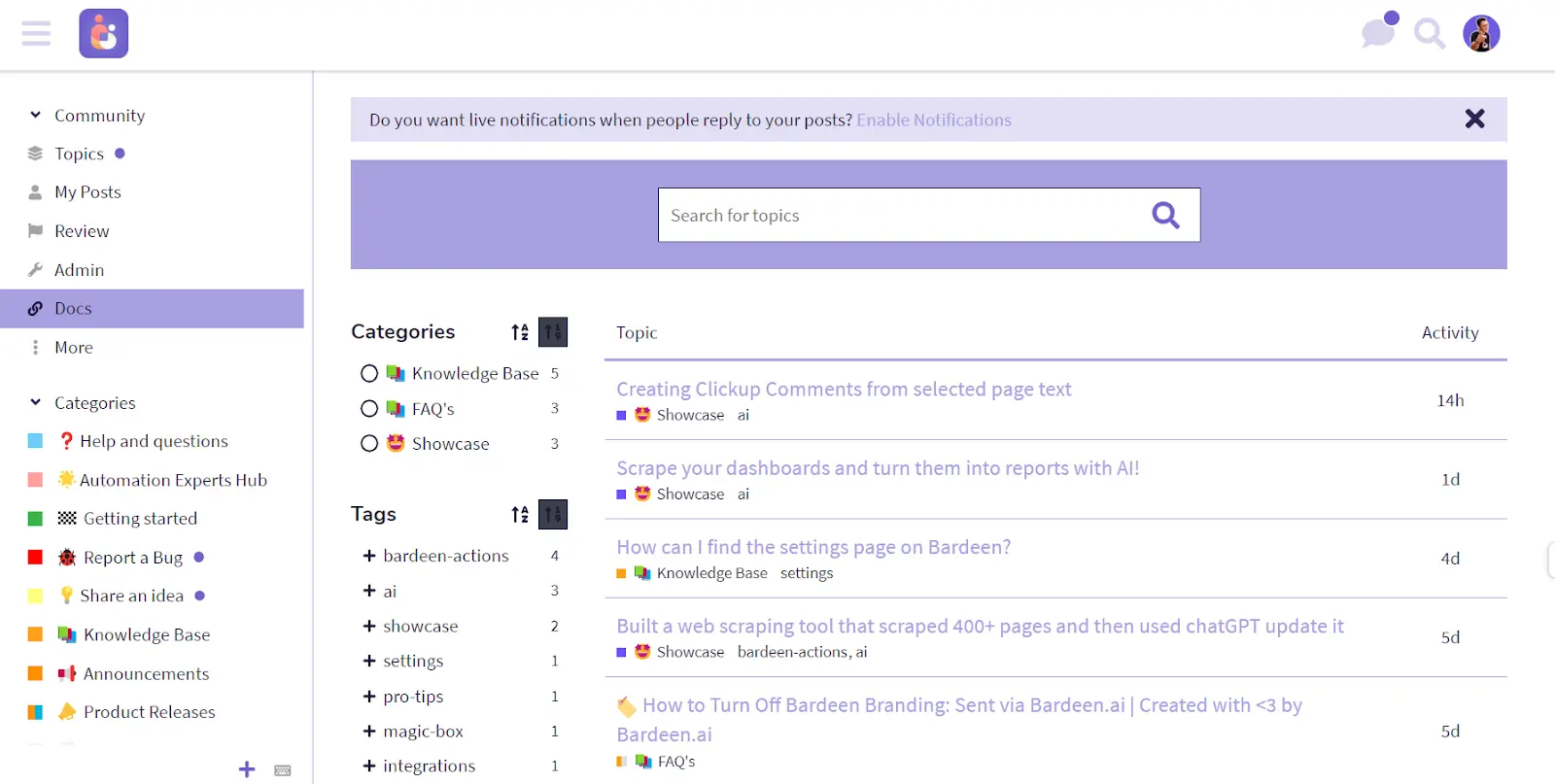Open topic How to Turn Off Bardeen Branding
1555x784 pixels.
[959, 719]
